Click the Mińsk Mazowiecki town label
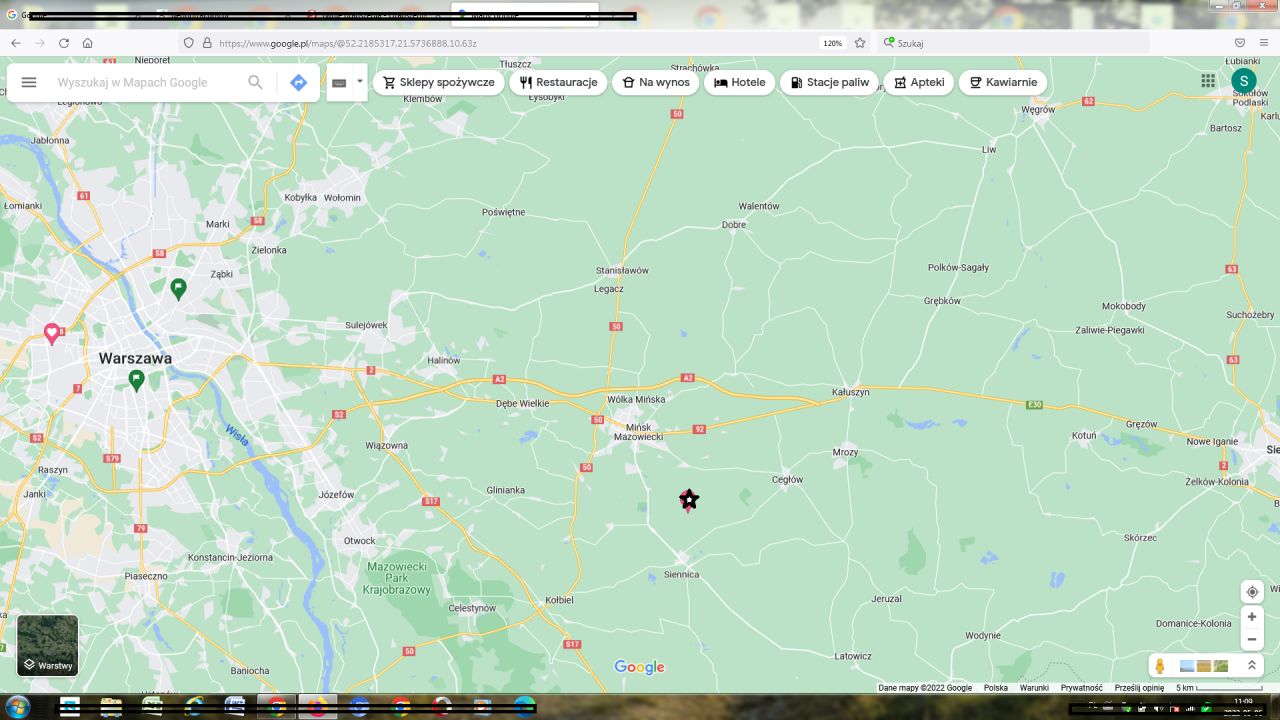1280x720 pixels. click(x=637, y=430)
